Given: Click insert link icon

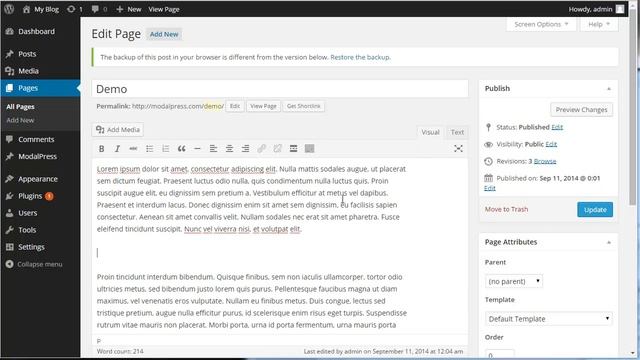Looking at the screenshot, I should 261,149.
